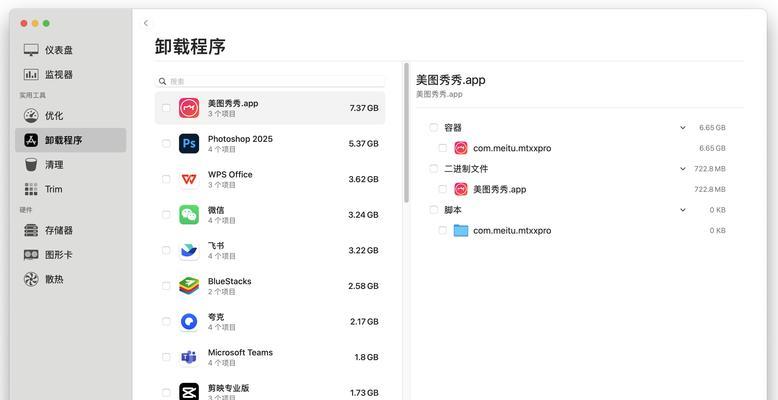778x400 pixels.
Task: Select the 卸载程序 App Store icon
Action: coord(31,140)
